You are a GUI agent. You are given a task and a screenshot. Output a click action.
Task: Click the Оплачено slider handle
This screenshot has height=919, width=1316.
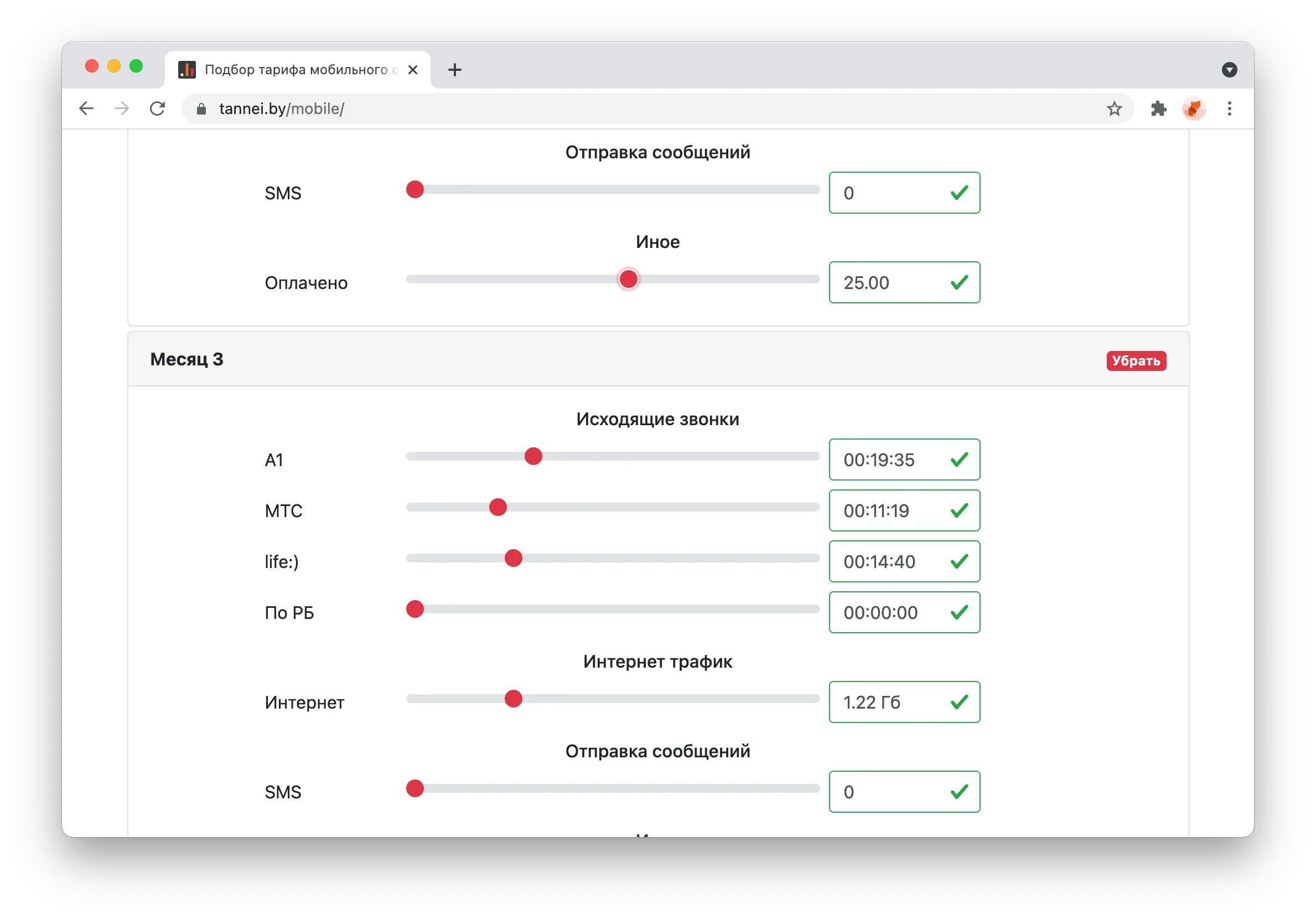[x=628, y=279]
